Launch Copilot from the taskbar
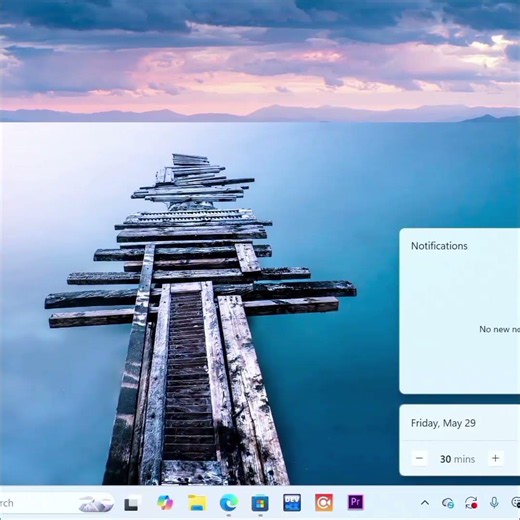The width and height of the screenshot is (520, 520). pyautogui.click(x=165, y=503)
